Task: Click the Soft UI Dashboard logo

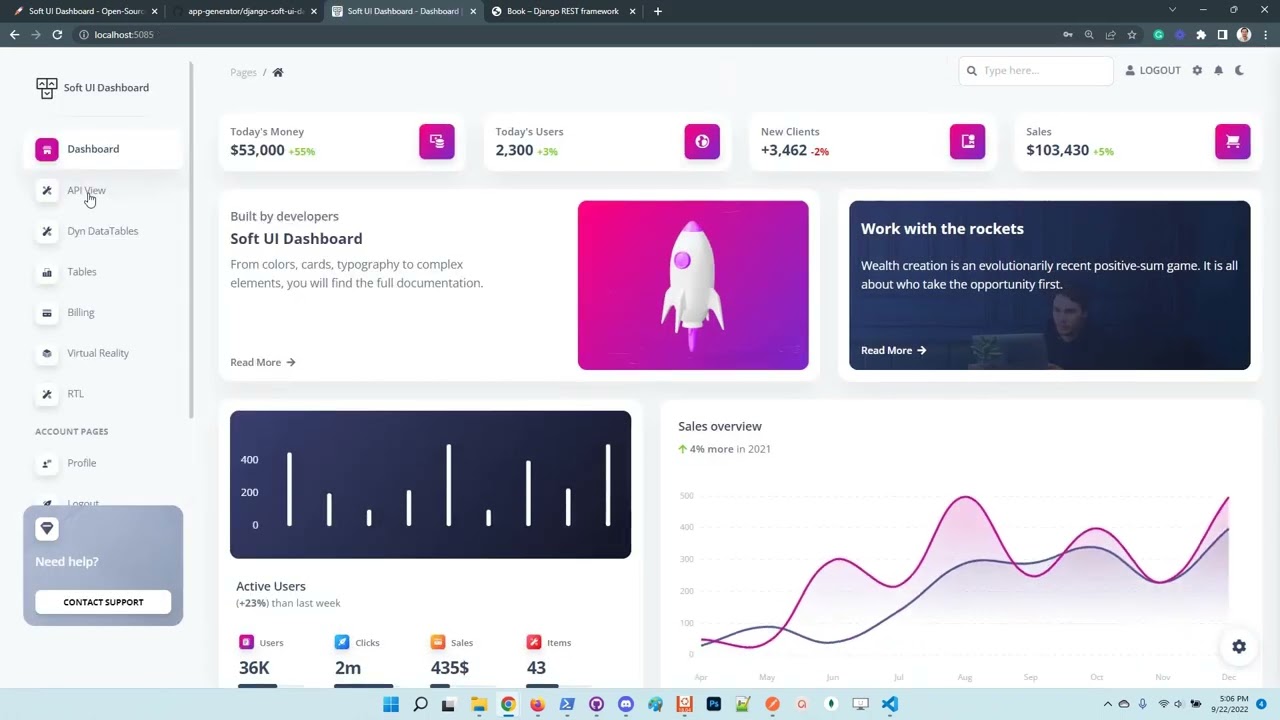Action: coord(92,88)
